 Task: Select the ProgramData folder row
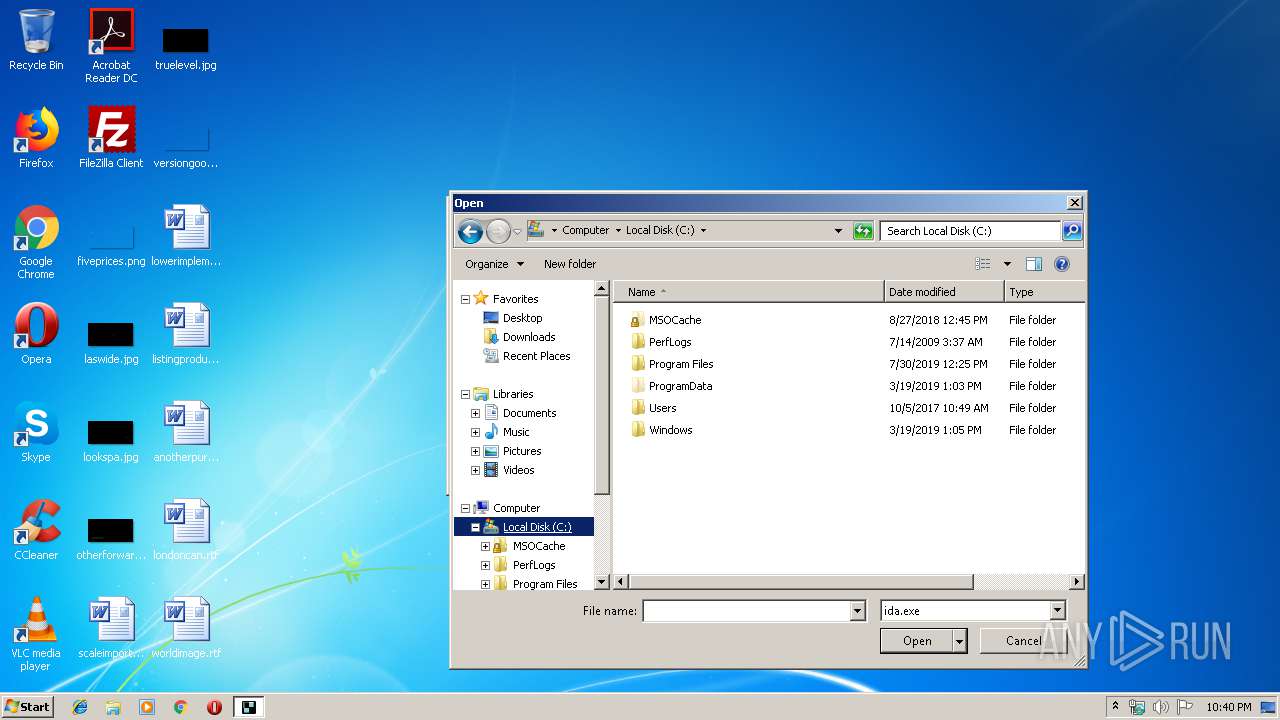click(x=680, y=386)
